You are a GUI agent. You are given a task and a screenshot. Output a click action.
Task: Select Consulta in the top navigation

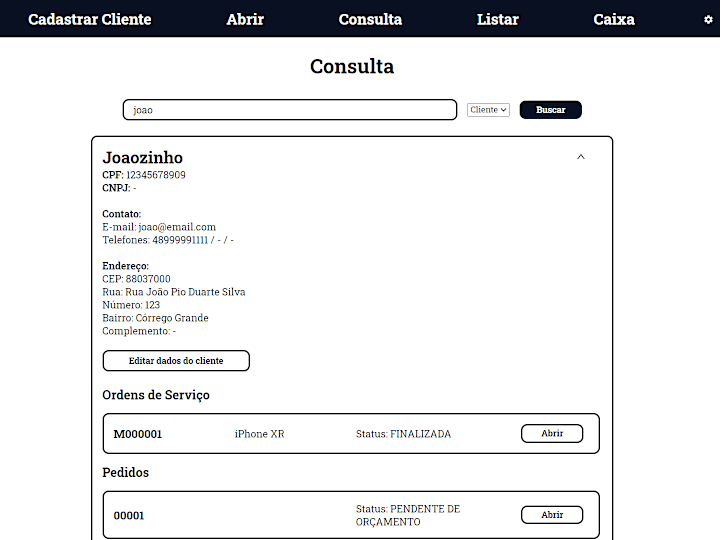pyautogui.click(x=370, y=19)
